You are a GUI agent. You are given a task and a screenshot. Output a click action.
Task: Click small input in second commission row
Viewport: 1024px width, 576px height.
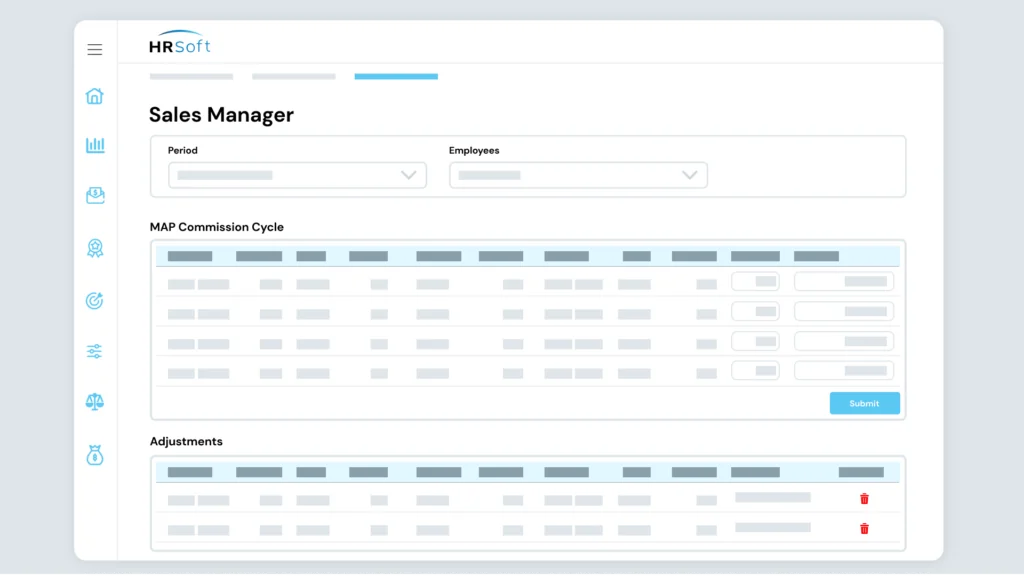[x=756, y=312]
